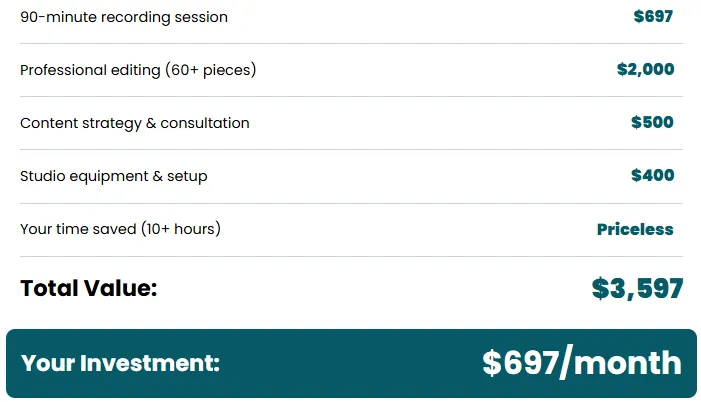The image size is (701, 402).
Task: Select the $697 recording session price
Action: (653, 16)
